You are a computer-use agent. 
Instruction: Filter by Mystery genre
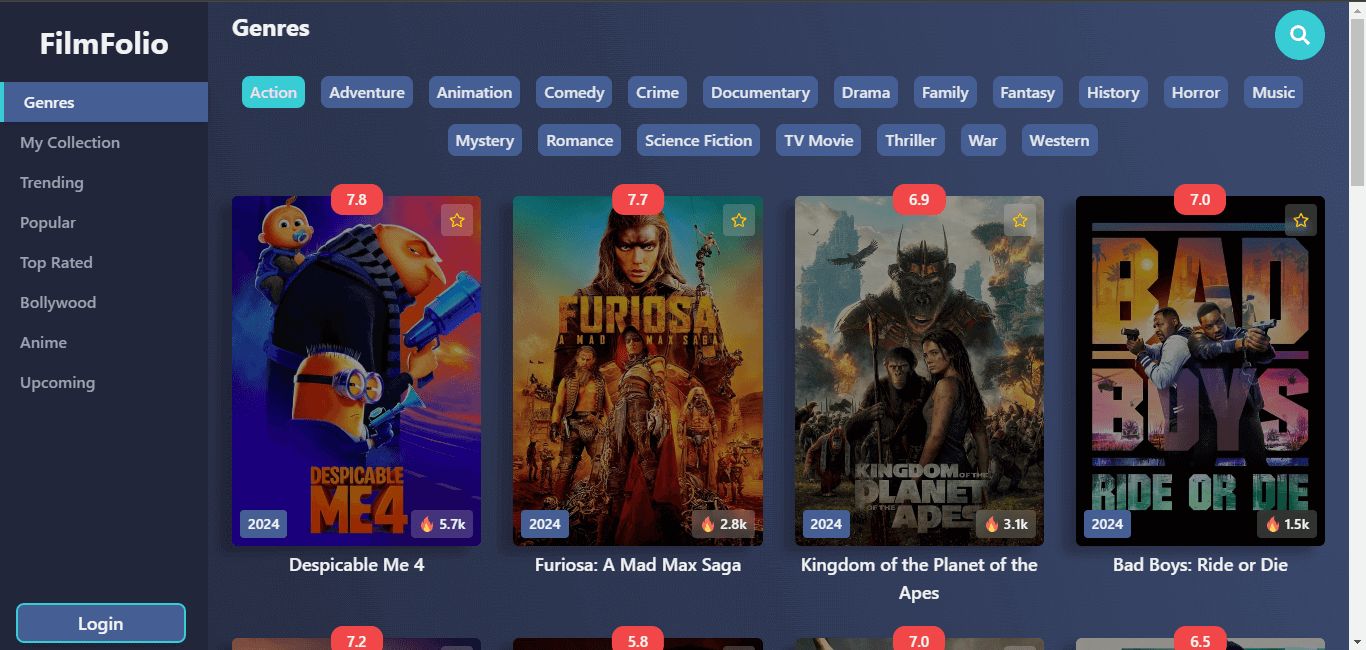(x=484, y=140)
